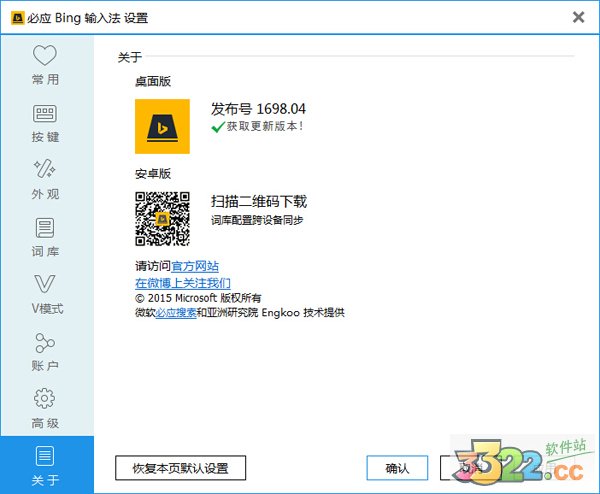Viewport: 600px width, 494px height.
Task: Click the green checkmark update icon
Action: 218,127
